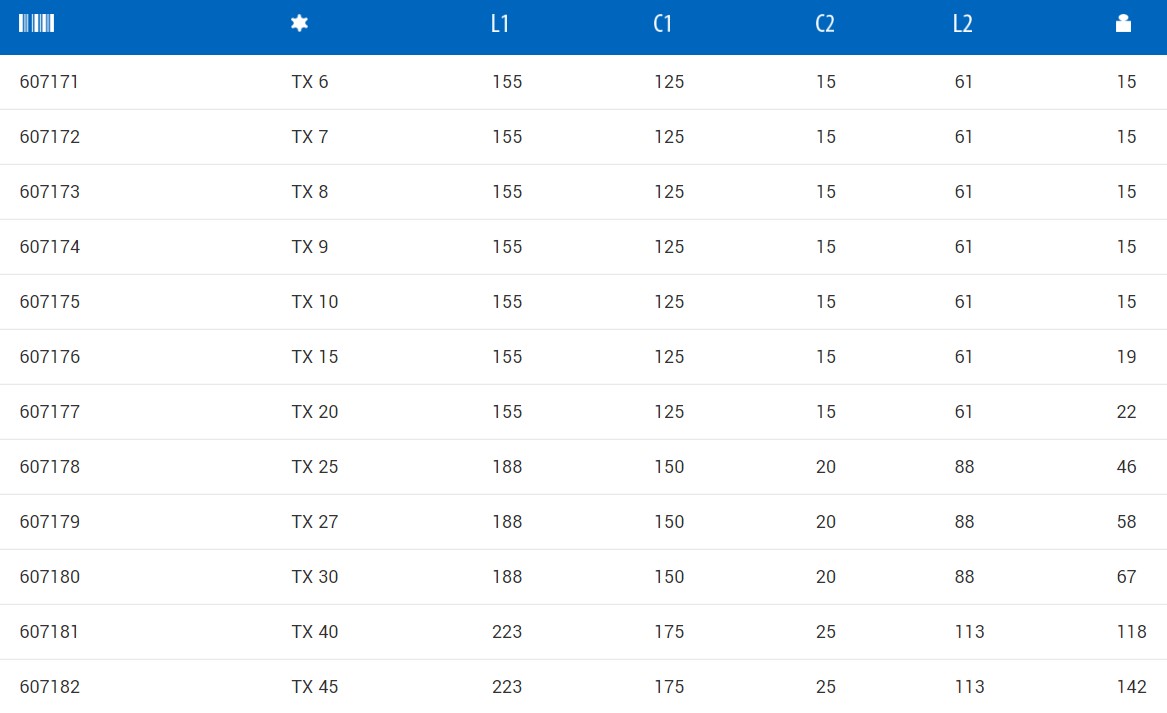1167x713 pixels.
Task: Select the TX 15 size cell
Action: click(315, 357)
